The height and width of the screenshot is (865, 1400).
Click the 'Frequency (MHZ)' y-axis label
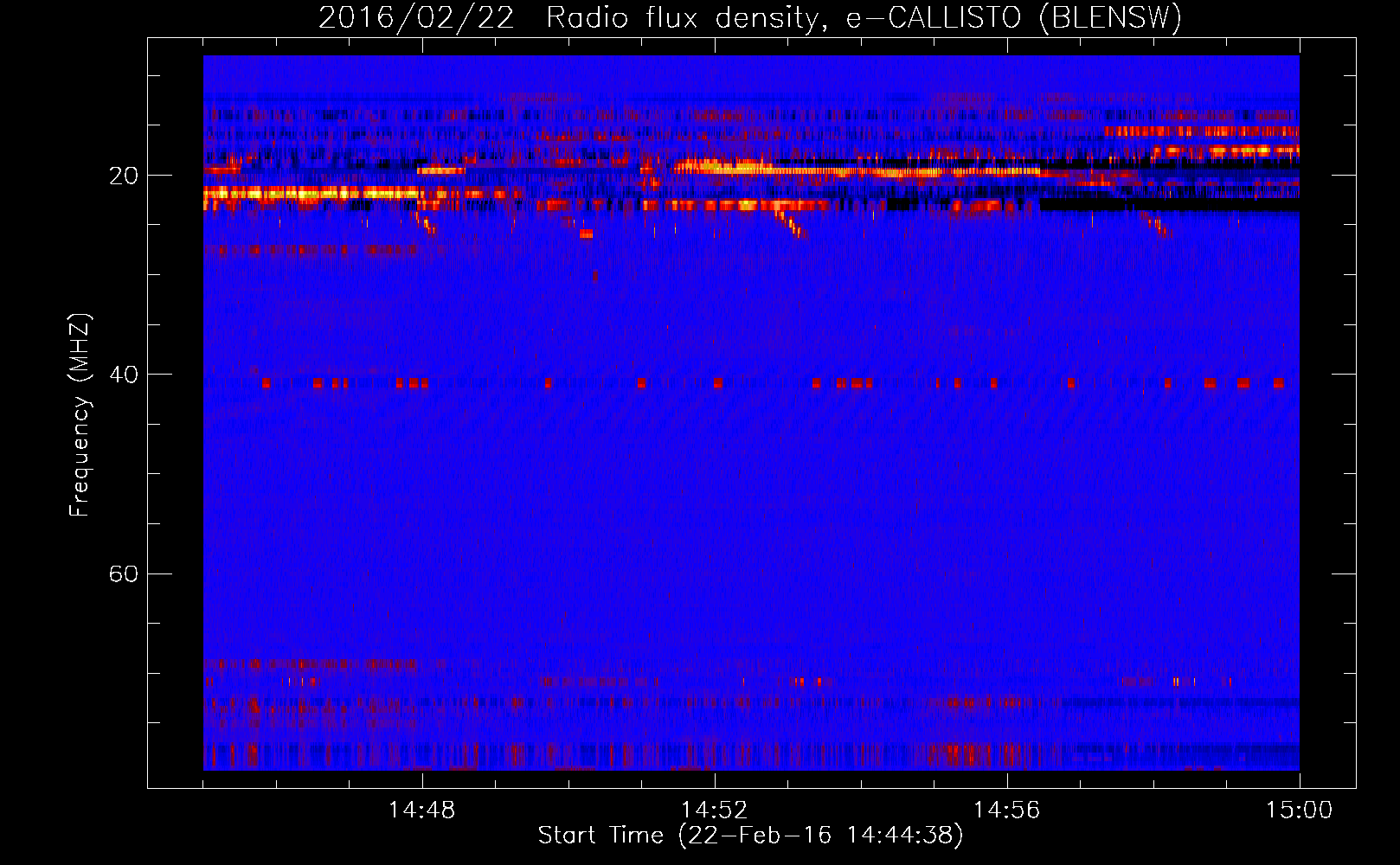pyautogui.click(x=80, y=415)
